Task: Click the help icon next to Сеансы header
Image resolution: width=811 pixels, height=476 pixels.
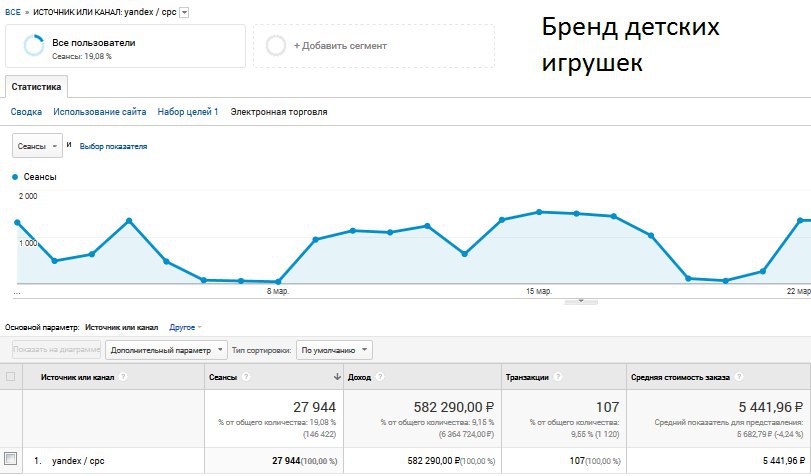Action: click(x=246, y=377)
